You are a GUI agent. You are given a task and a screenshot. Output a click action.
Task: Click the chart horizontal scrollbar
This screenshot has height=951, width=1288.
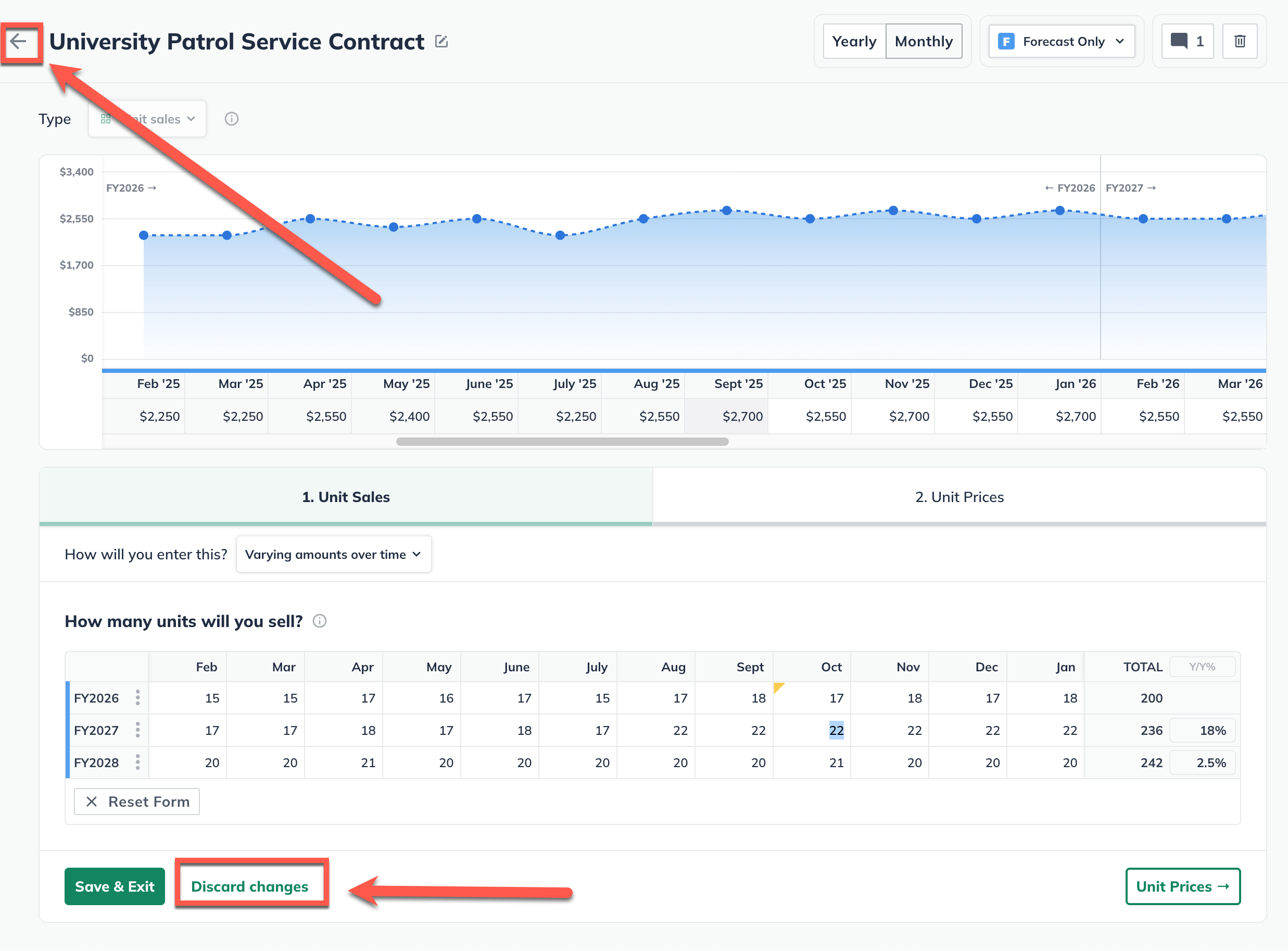coord(562,442)
